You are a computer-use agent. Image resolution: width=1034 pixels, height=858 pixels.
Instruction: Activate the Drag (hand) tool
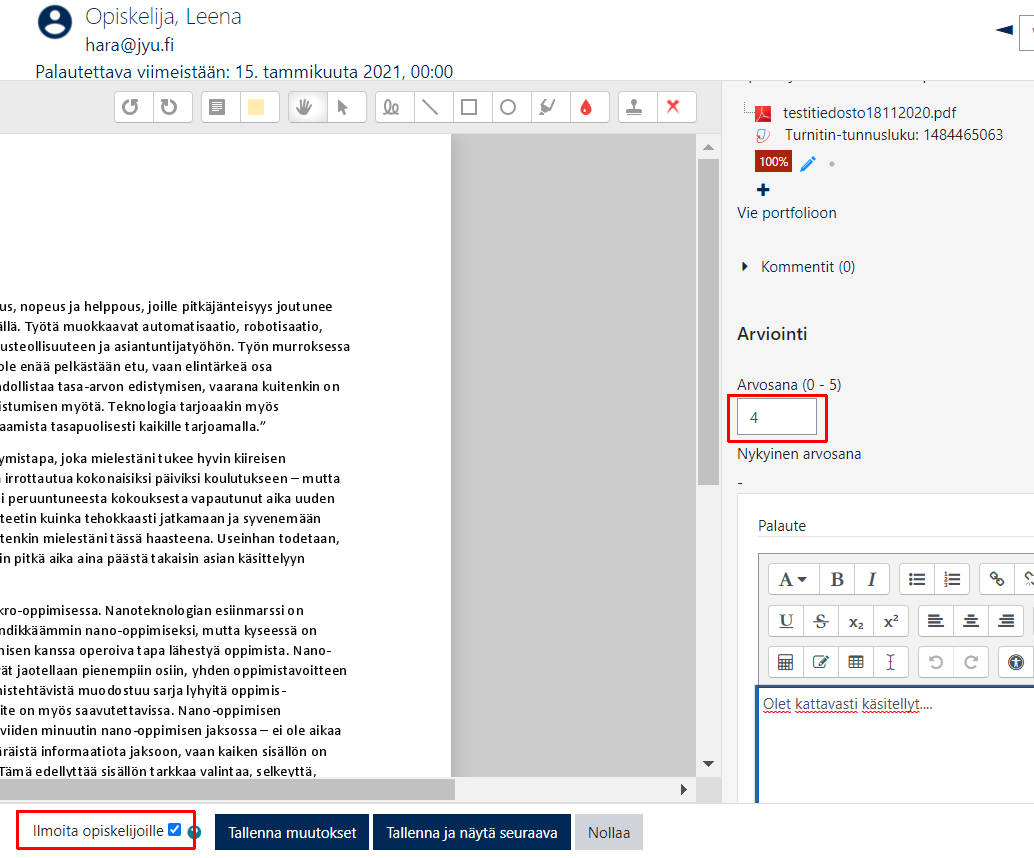[304, 107]
